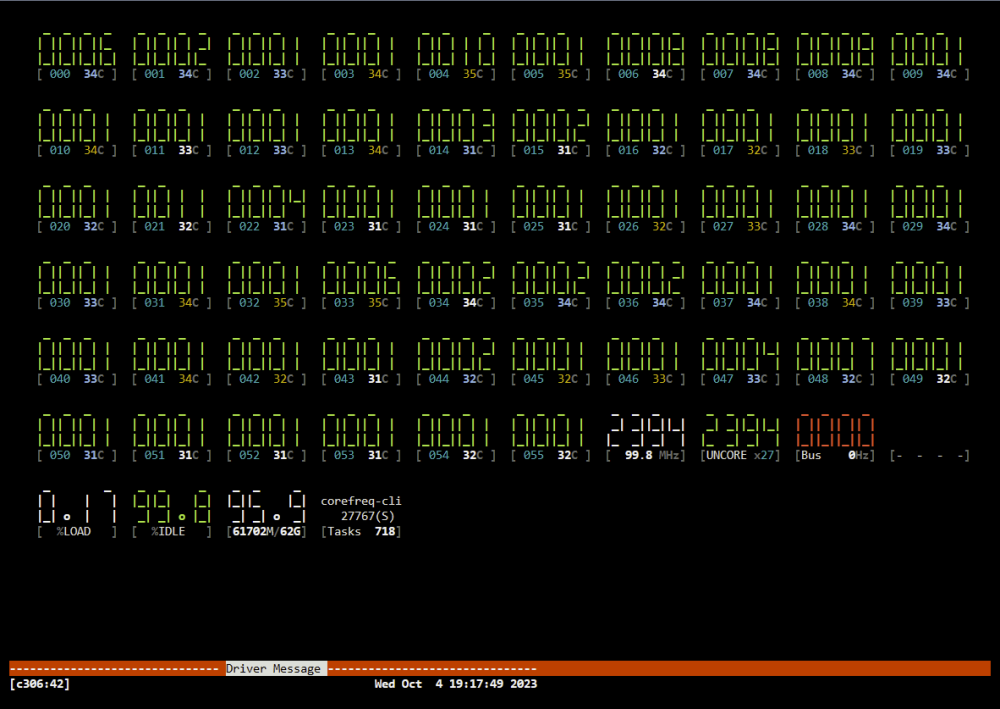Select the core 004 35C label
The width and height of the screenshot is (1000, 709).
pos(456,74)
